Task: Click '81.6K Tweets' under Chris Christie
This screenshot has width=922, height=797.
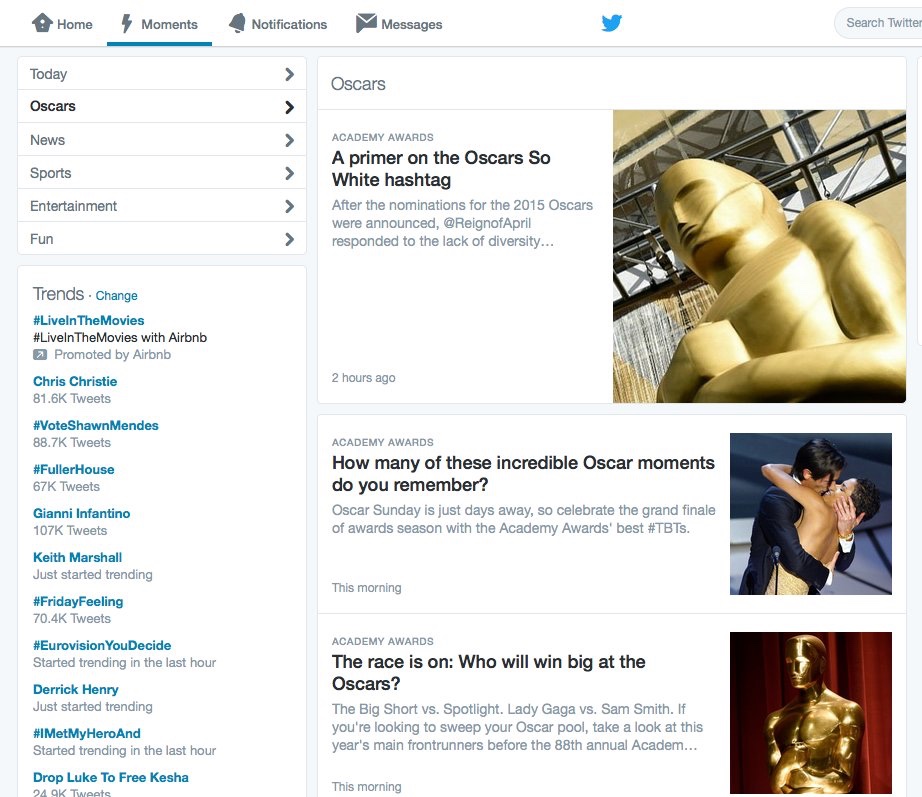Action: [x=72, y=399]
